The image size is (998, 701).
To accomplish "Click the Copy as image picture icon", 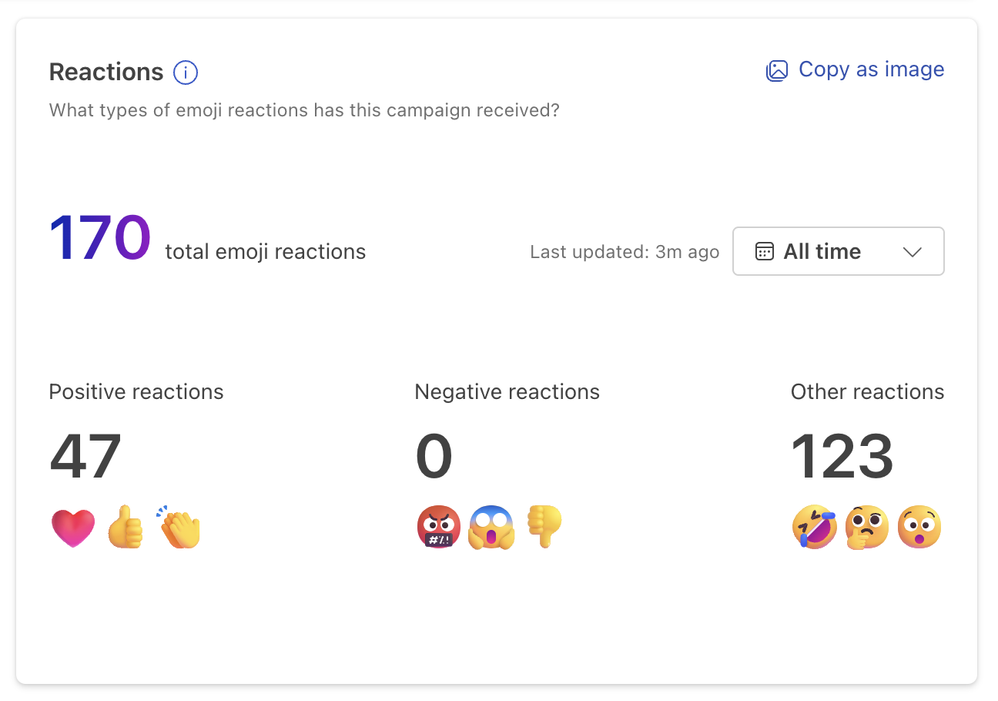I will pyautogui.click(x=777, y=70).
